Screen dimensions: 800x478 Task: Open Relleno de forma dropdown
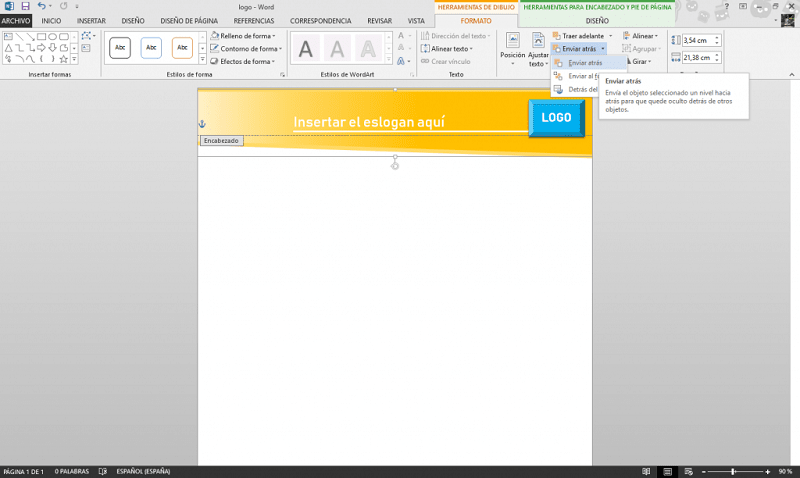point(243,36)
